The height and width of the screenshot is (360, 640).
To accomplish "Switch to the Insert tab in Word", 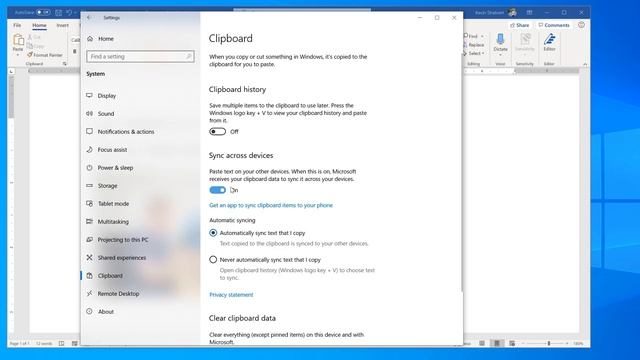I will pyautogui.click(x=62, y=25).
